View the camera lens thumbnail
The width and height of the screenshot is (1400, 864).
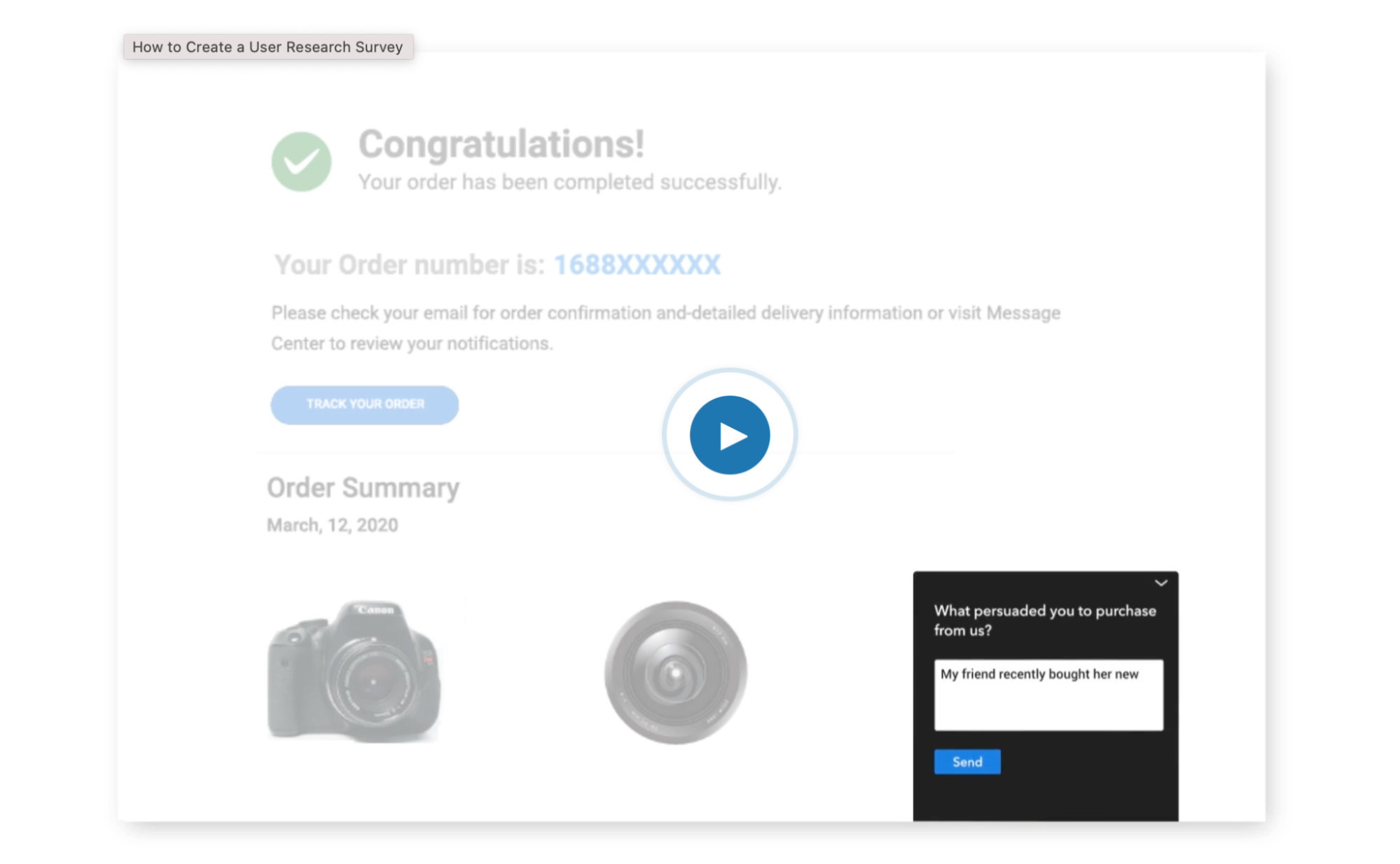click(674, 670)
